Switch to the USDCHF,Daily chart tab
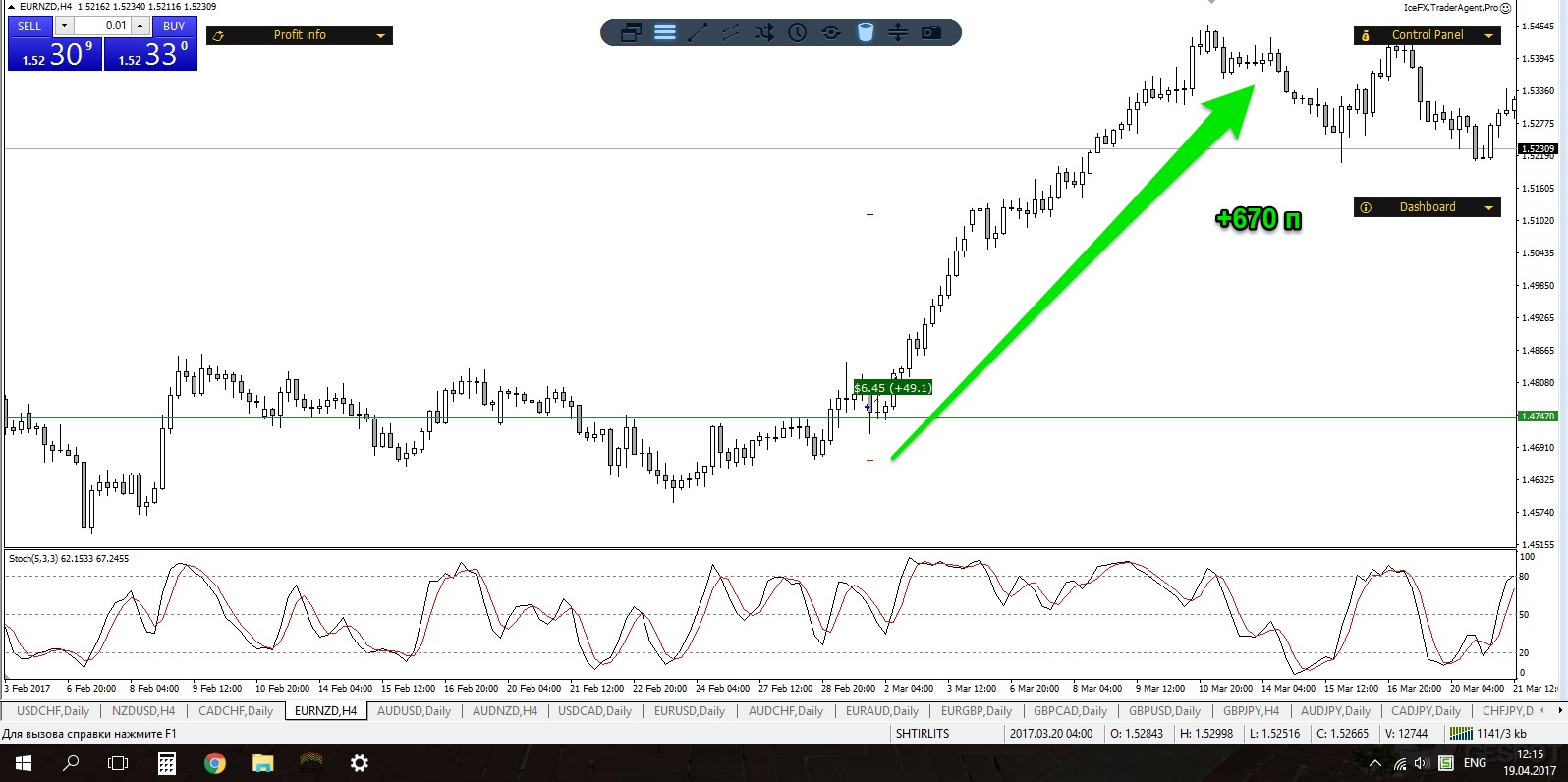The image size is (1568, 782). point(53,711)
